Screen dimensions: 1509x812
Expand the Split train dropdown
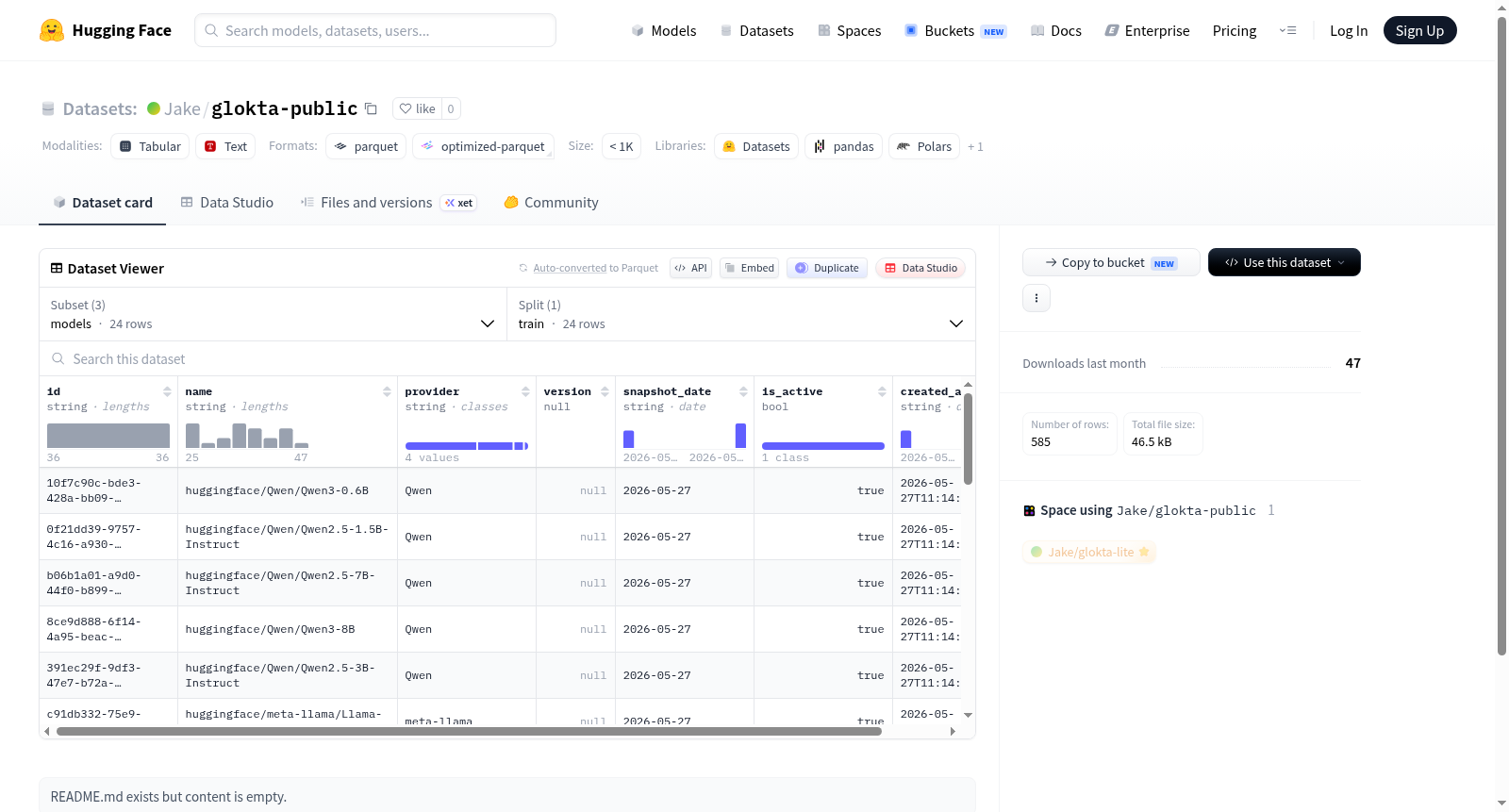(741, 314)
